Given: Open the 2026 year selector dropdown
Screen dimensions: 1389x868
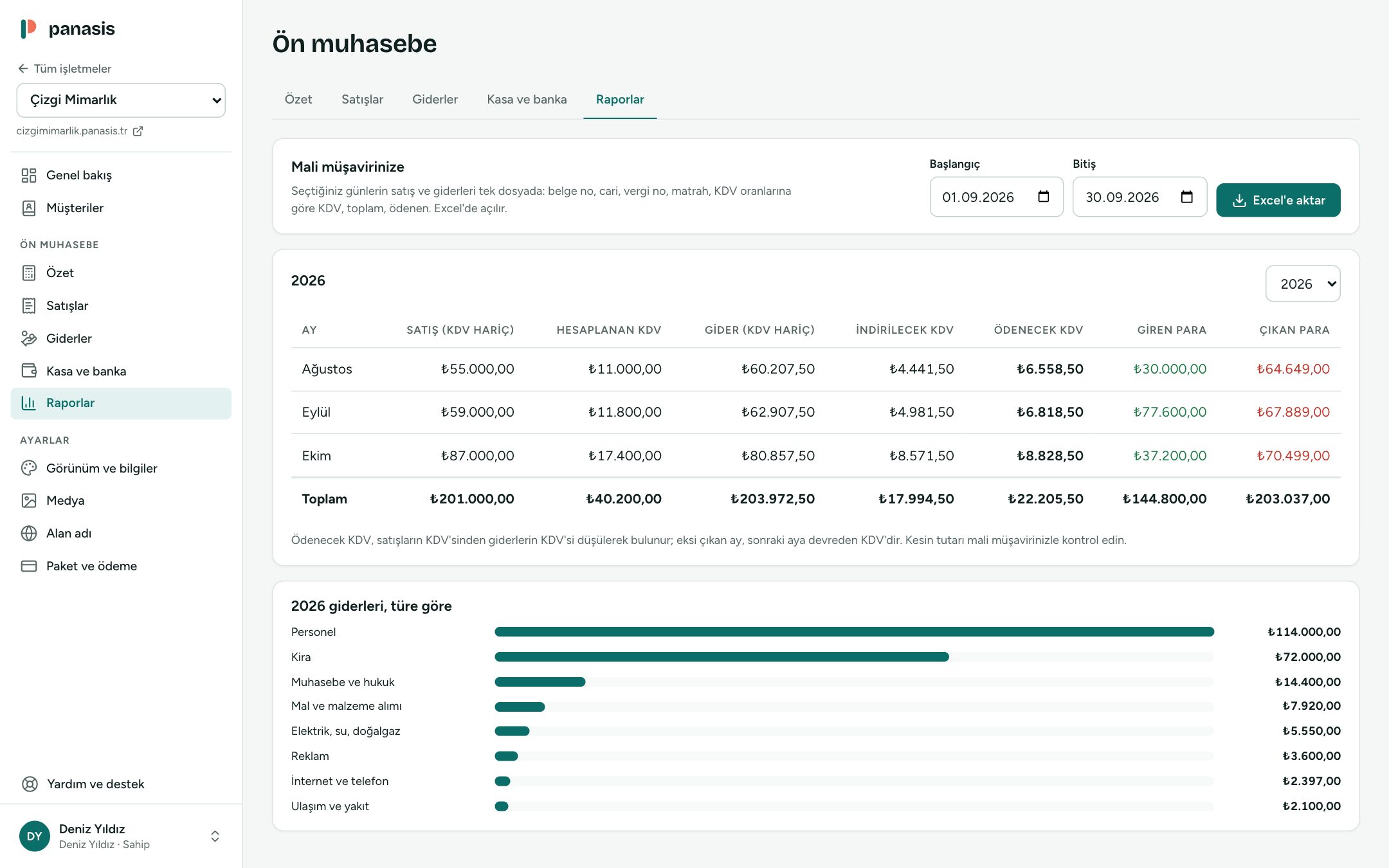Looking at the screenshot, I should click(x=1303, y=284).
